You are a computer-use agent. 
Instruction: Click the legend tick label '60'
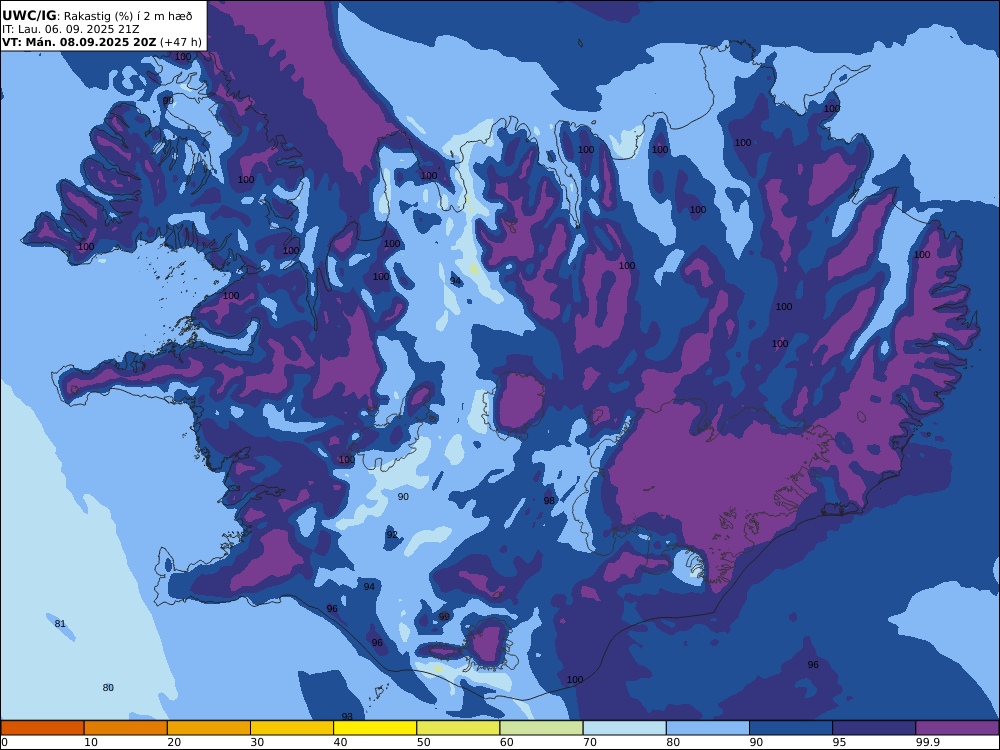pos(507,742)
